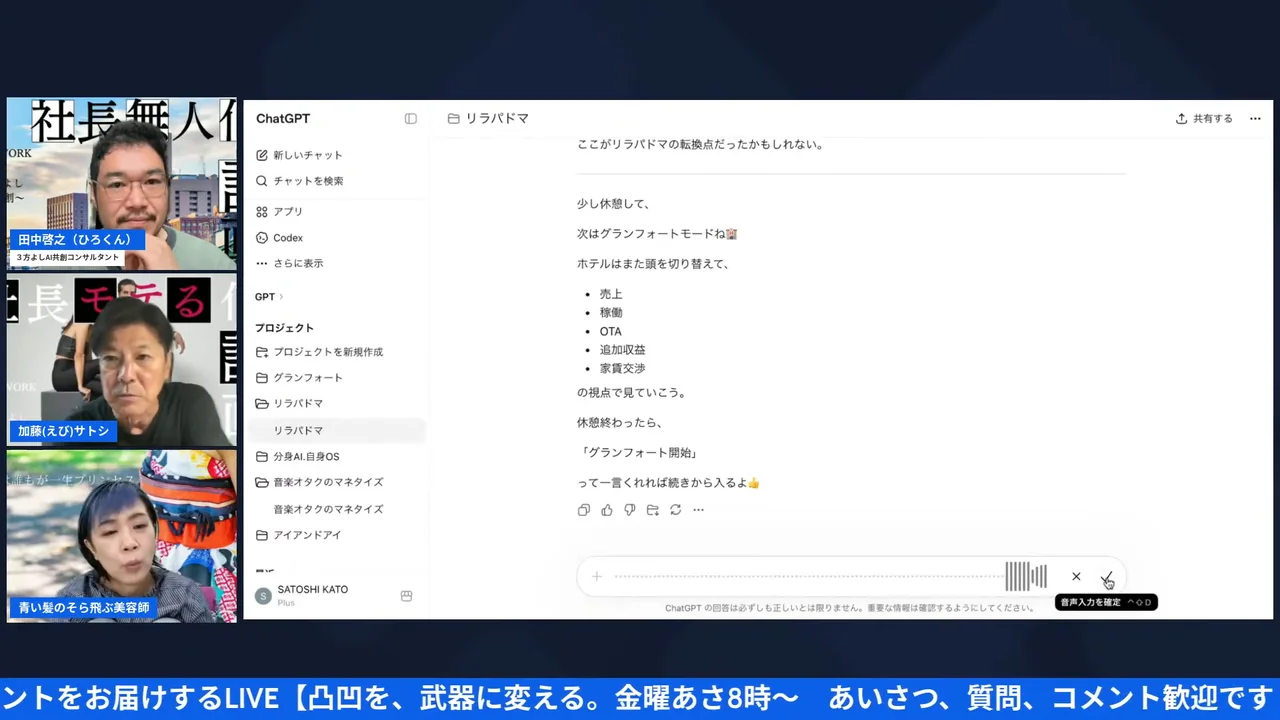The width and height of the screenshot is (1280, 720).
Task: Click the new project folder-plus icon
Action: 262,352
